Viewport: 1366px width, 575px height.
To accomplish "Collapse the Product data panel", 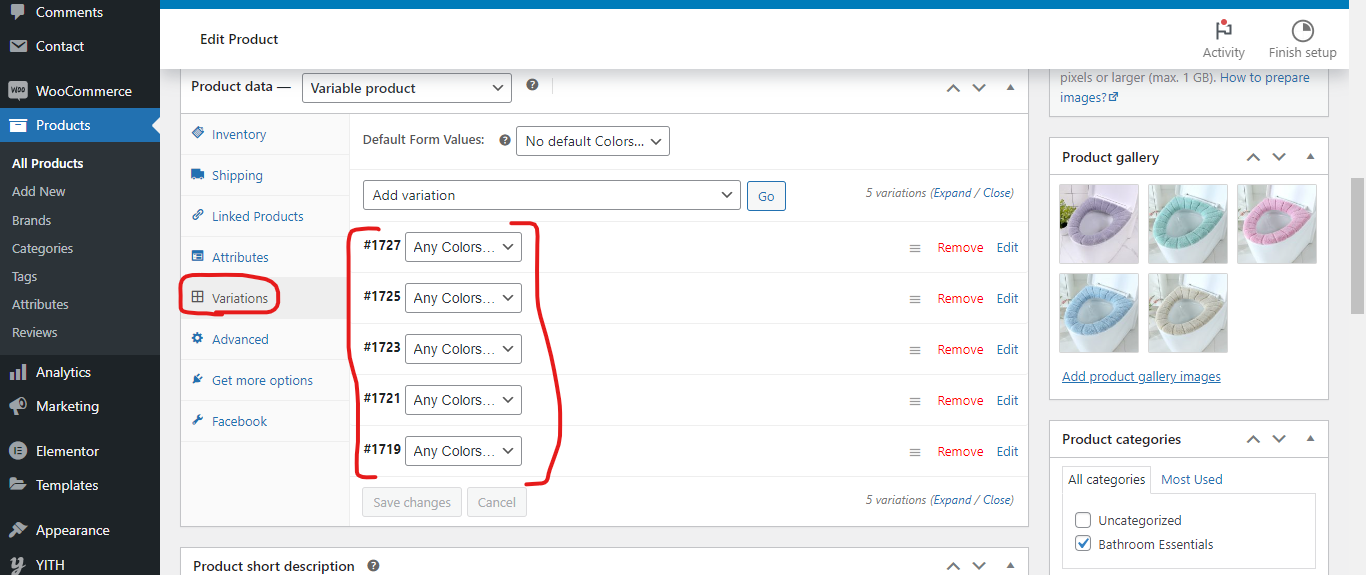I will 1010,88.
